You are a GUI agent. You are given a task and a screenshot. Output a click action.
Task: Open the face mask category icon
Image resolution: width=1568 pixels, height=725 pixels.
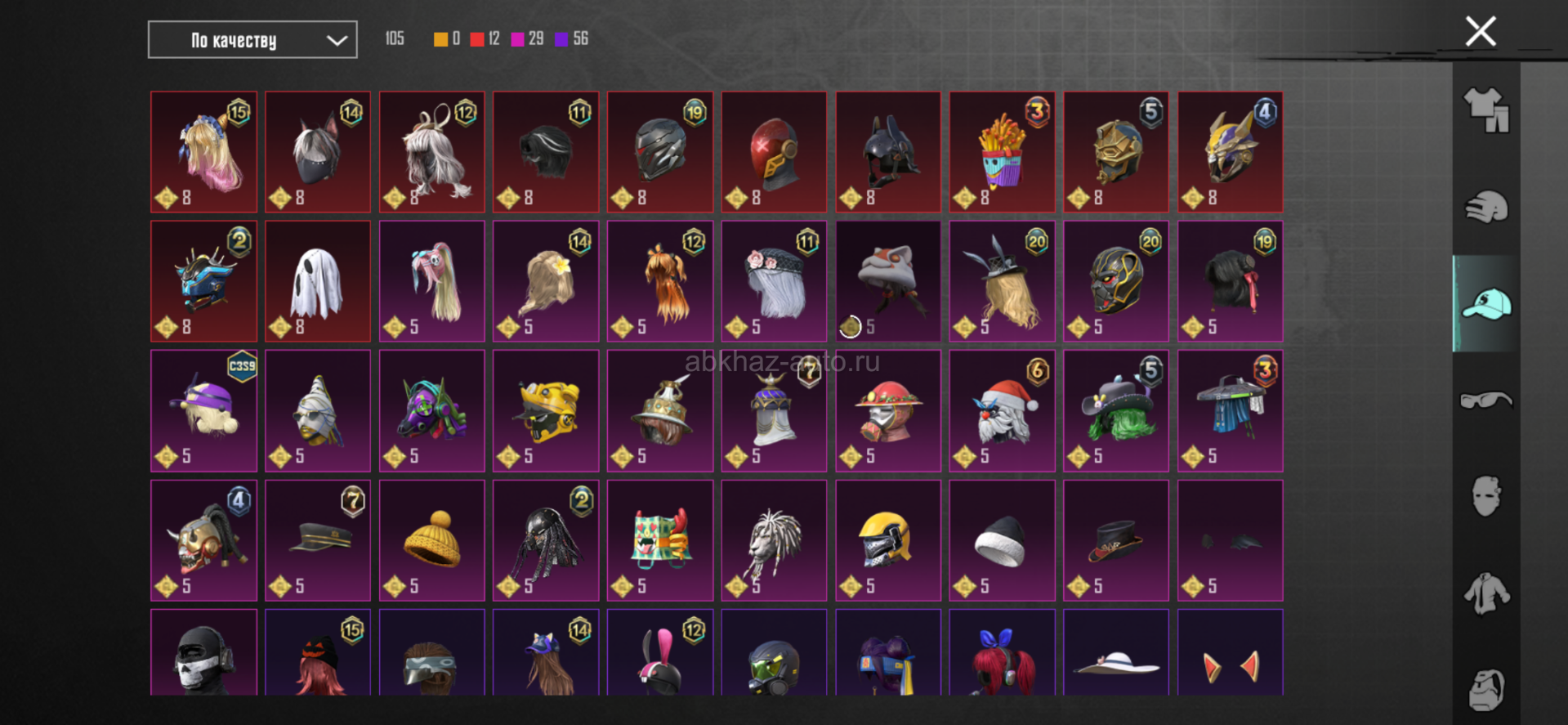click(x=1486, y=495)
